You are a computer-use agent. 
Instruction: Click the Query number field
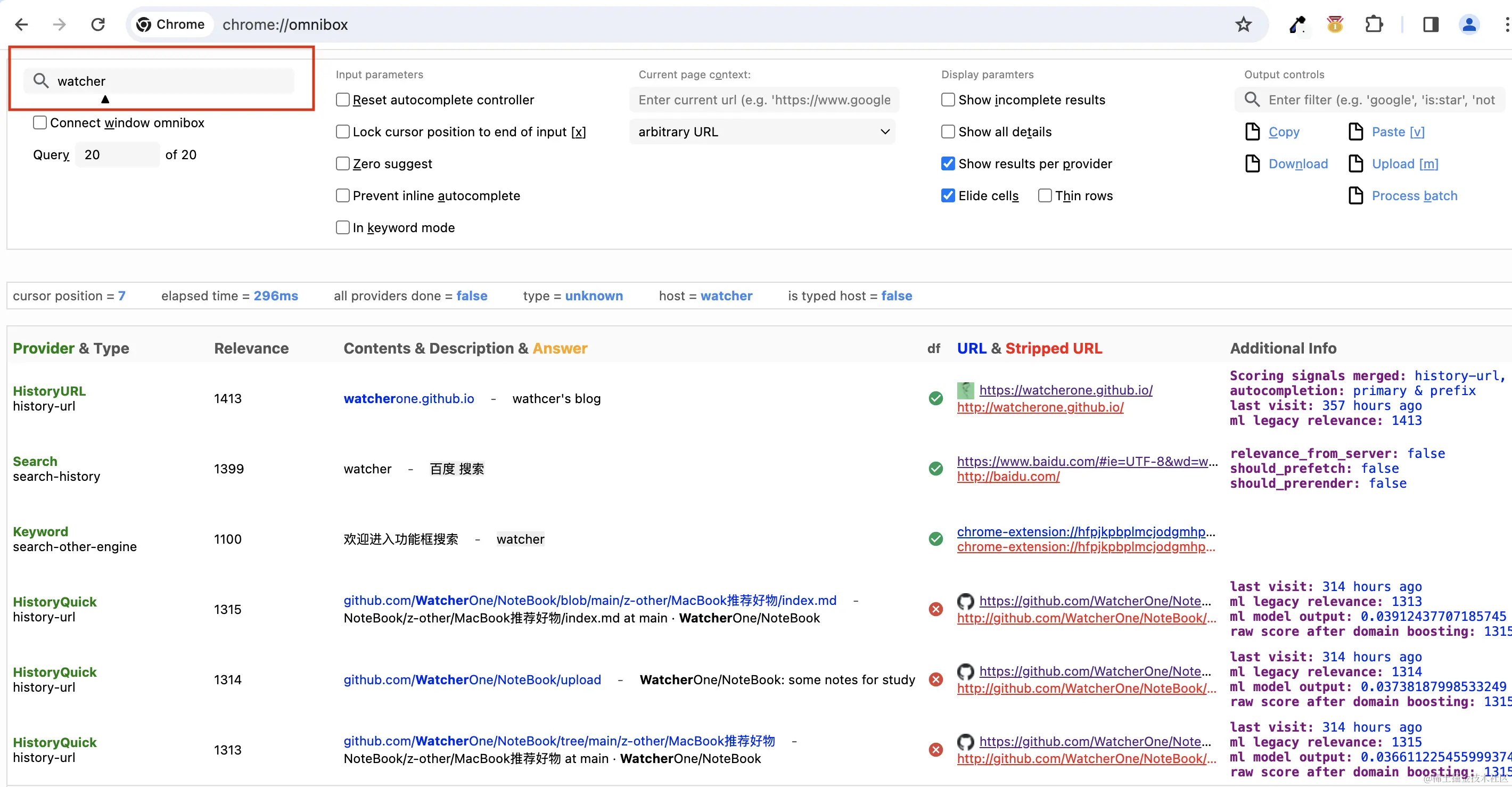coord(117,155)
